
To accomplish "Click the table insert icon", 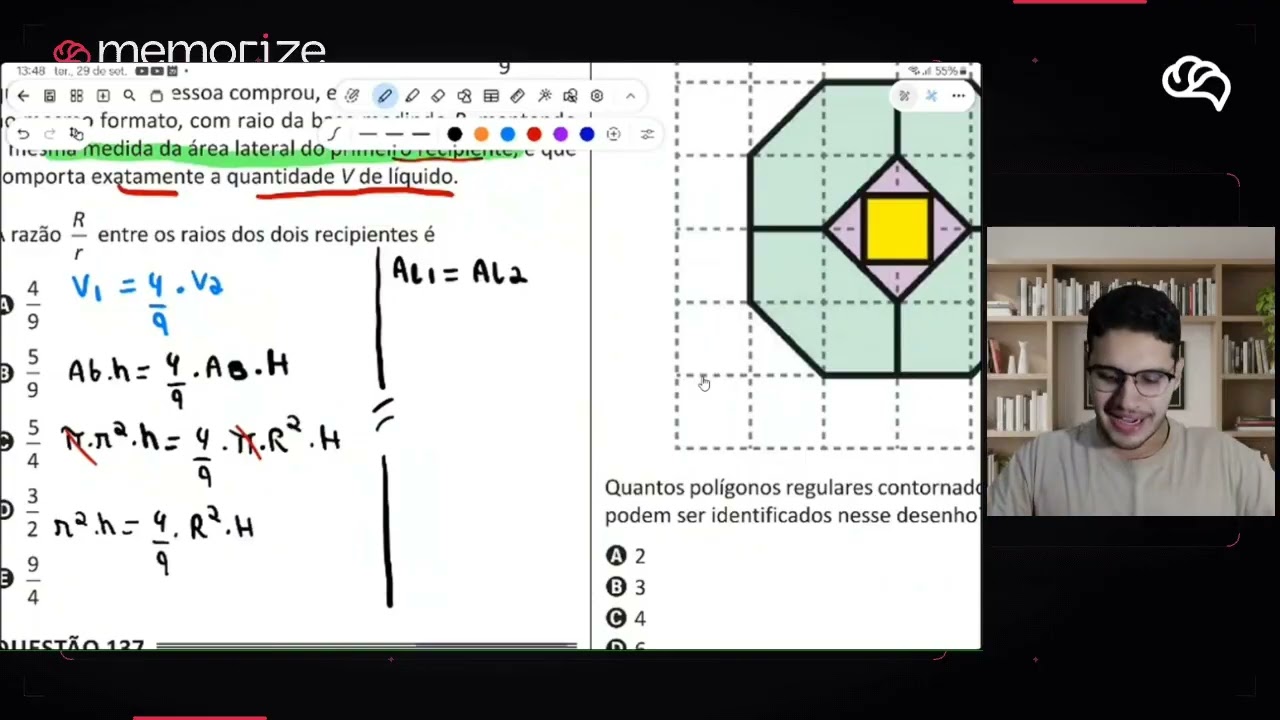I will click(x=491, y=96).
